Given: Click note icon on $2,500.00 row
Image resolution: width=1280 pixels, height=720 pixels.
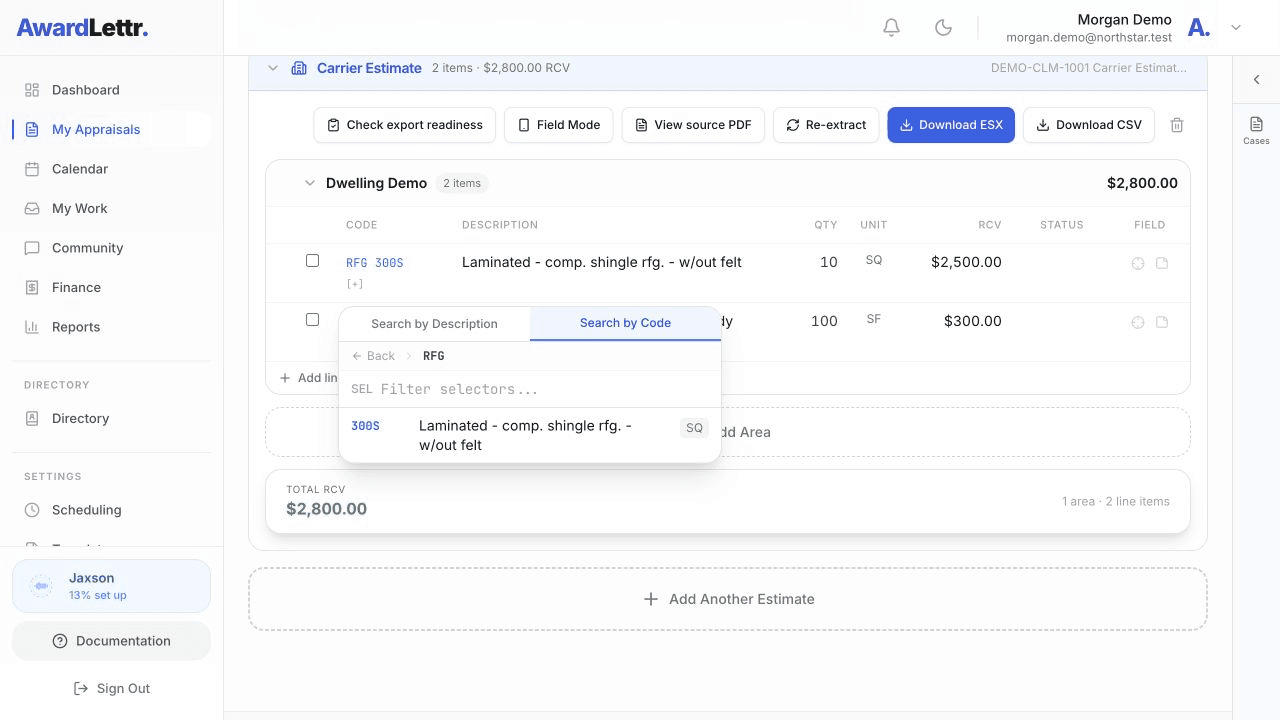Looking at the screenshot, I should click(x=1162, y=264).
